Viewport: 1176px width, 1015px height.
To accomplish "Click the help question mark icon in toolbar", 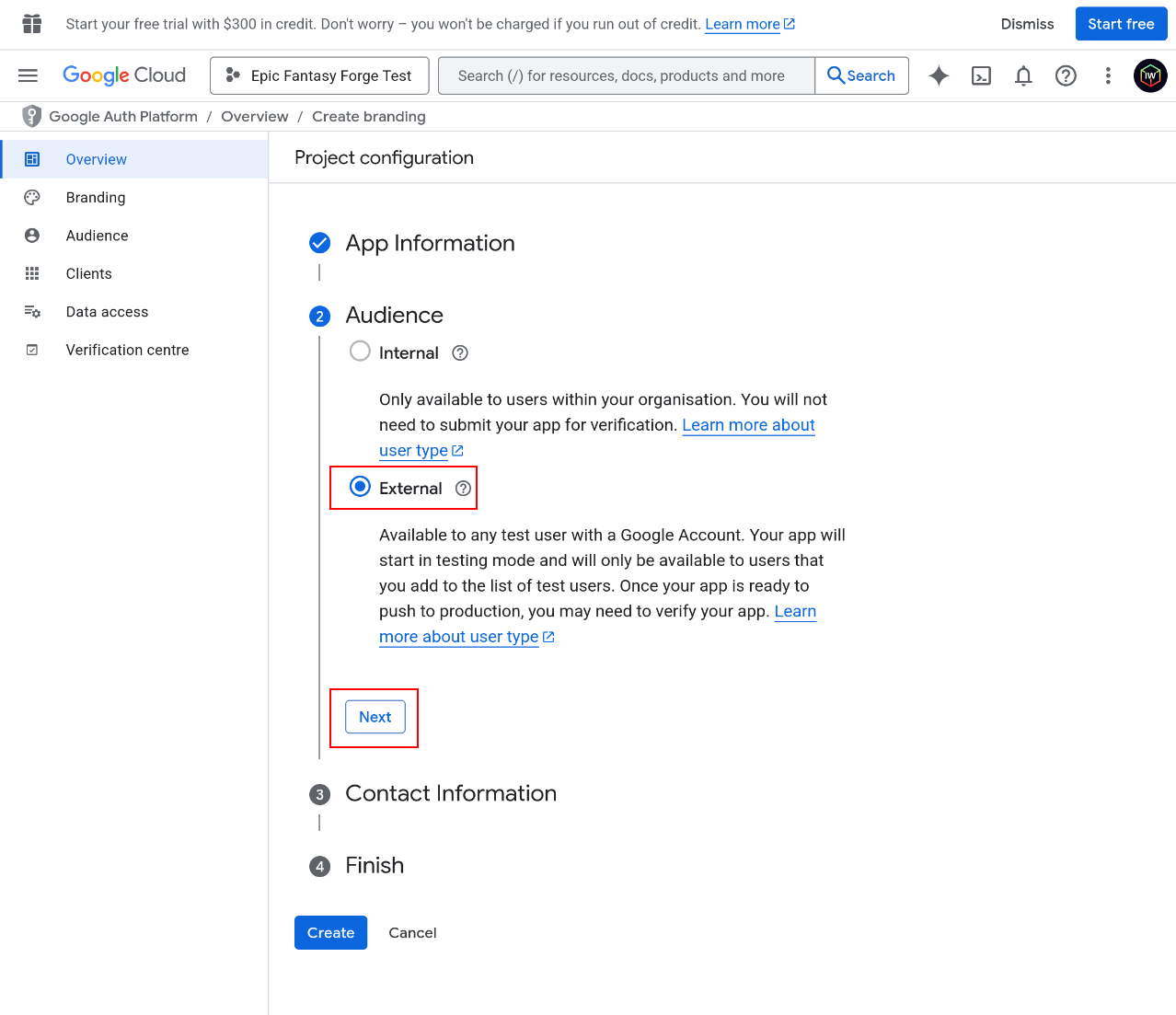I will coord(1066,75).
